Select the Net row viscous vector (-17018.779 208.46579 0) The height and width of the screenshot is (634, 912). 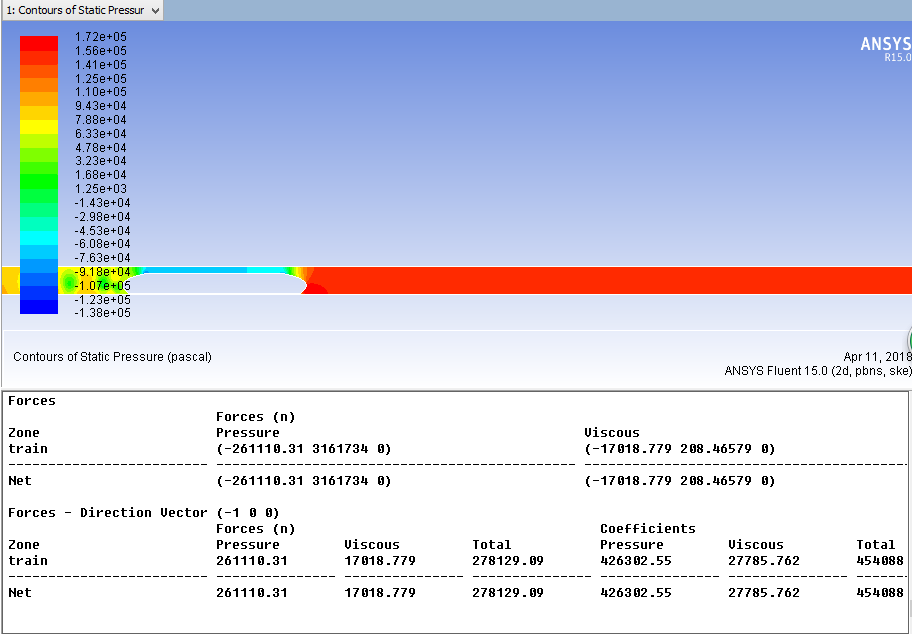(679, 481)
